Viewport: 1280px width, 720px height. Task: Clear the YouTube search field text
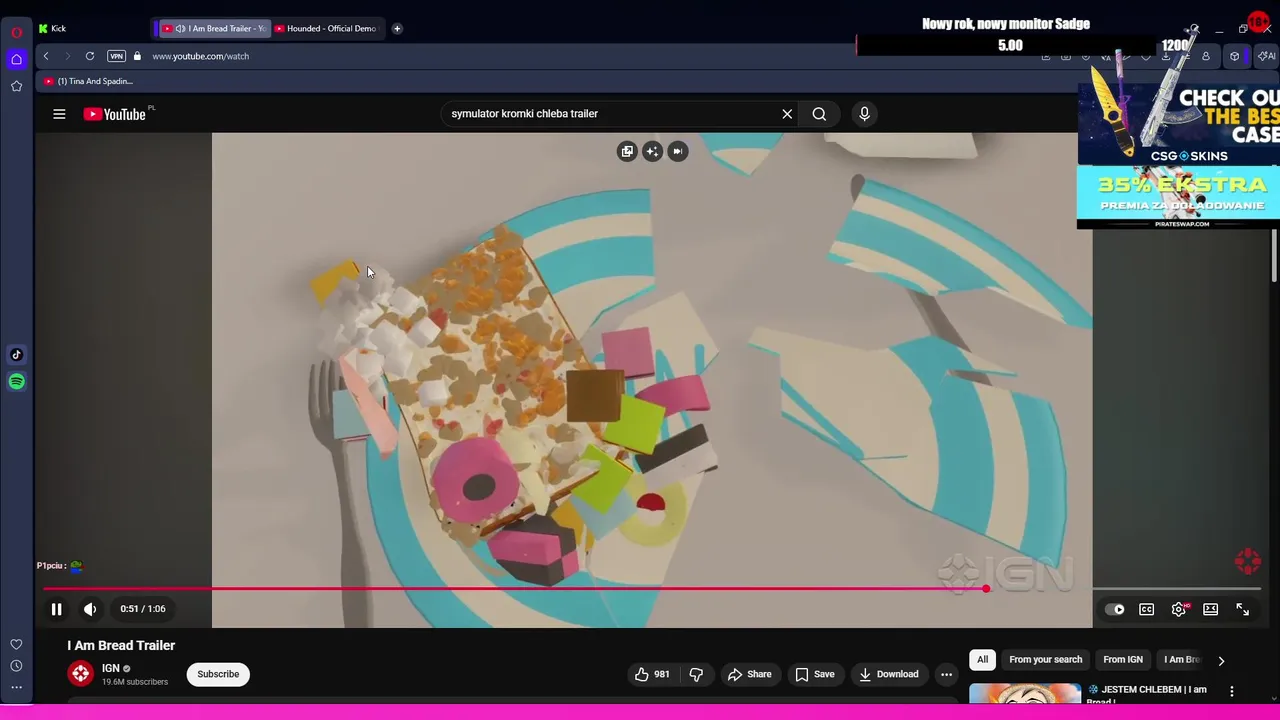tap(787, 114)
